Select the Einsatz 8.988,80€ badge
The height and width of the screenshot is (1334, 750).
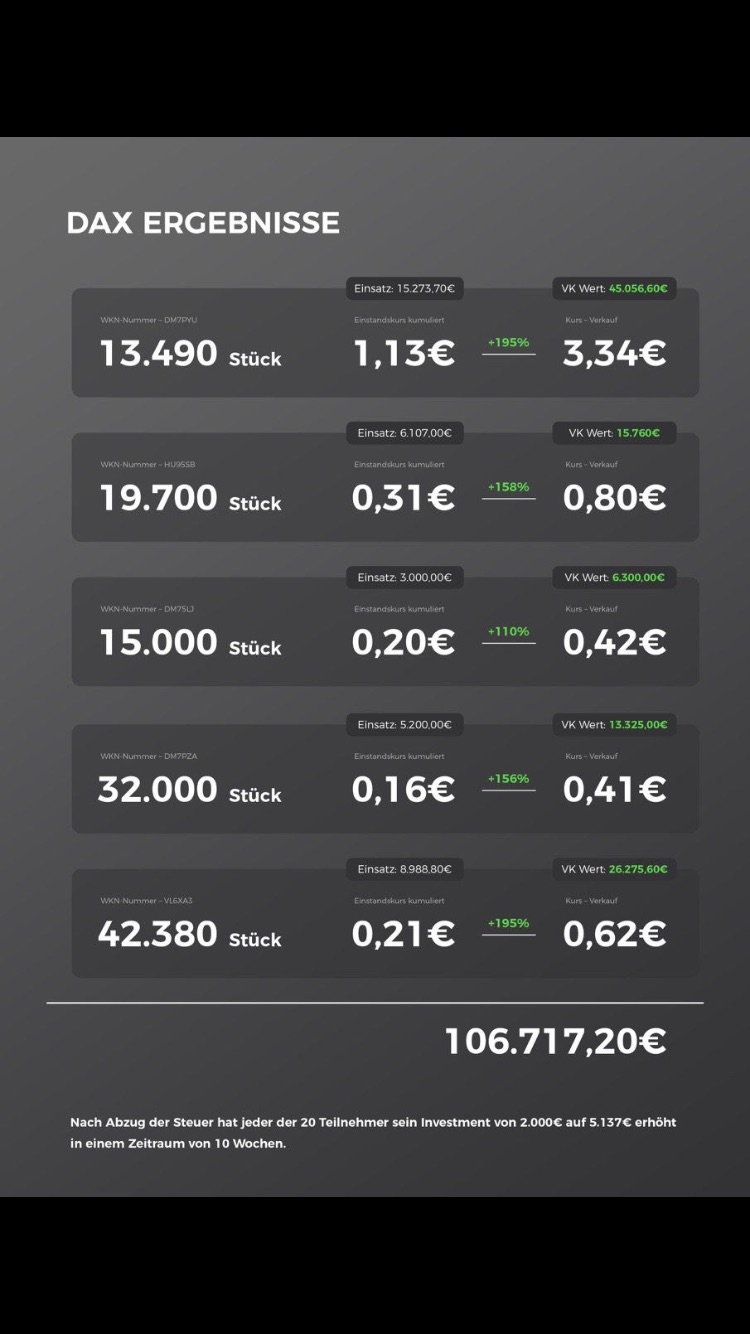pyautogui.click(x=404, y=869)
